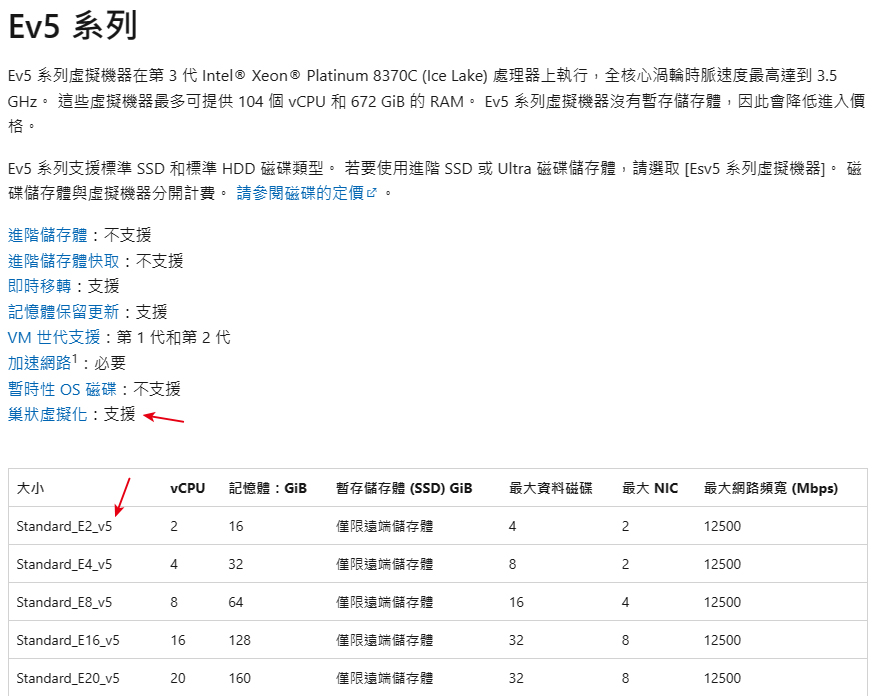Click the Standard_E20_v5 cell
Screen dimensions: 874x696
point(68,678)
